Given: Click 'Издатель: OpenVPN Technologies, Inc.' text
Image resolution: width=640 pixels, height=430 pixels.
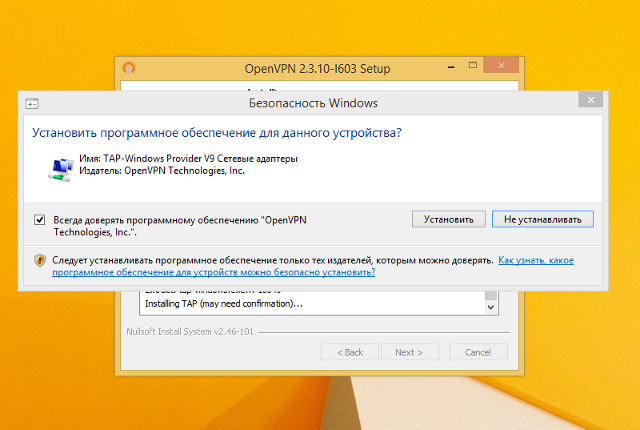Looking at the screenshot, I should 162,171.
